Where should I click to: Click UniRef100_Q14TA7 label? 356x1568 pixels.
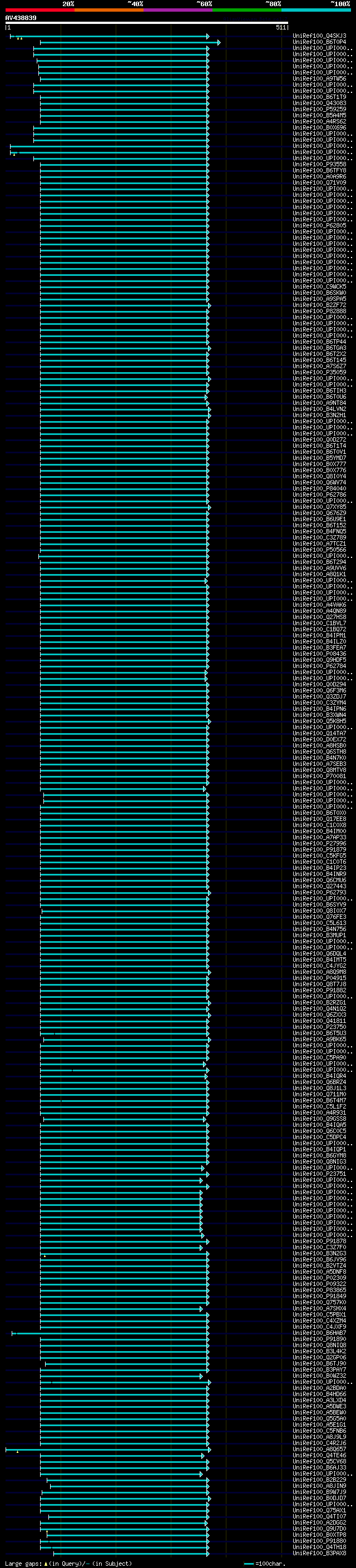tap(319, 734)
